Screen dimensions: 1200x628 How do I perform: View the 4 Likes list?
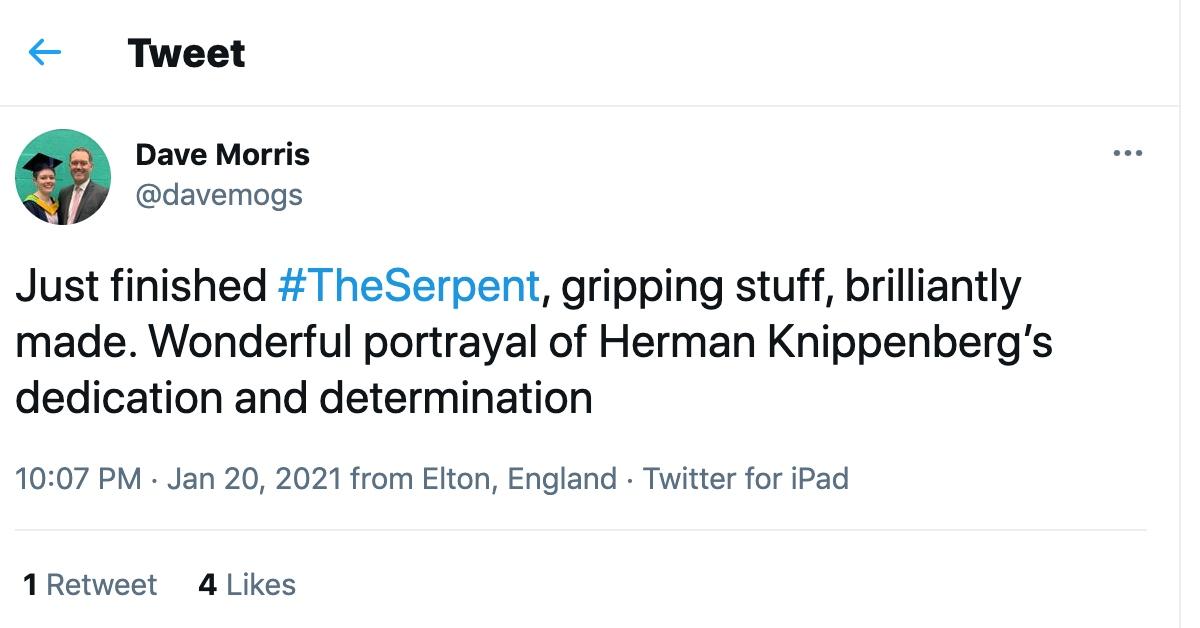point(247,585)
